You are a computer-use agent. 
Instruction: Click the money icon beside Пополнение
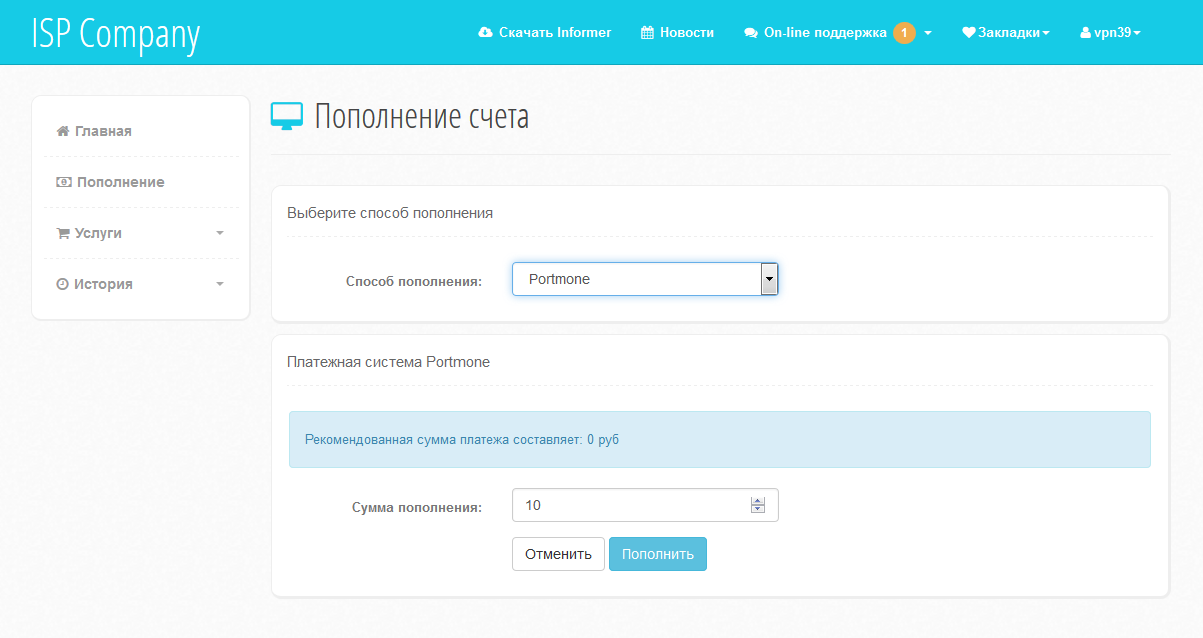pyautogui.click(x=64, y=182)
